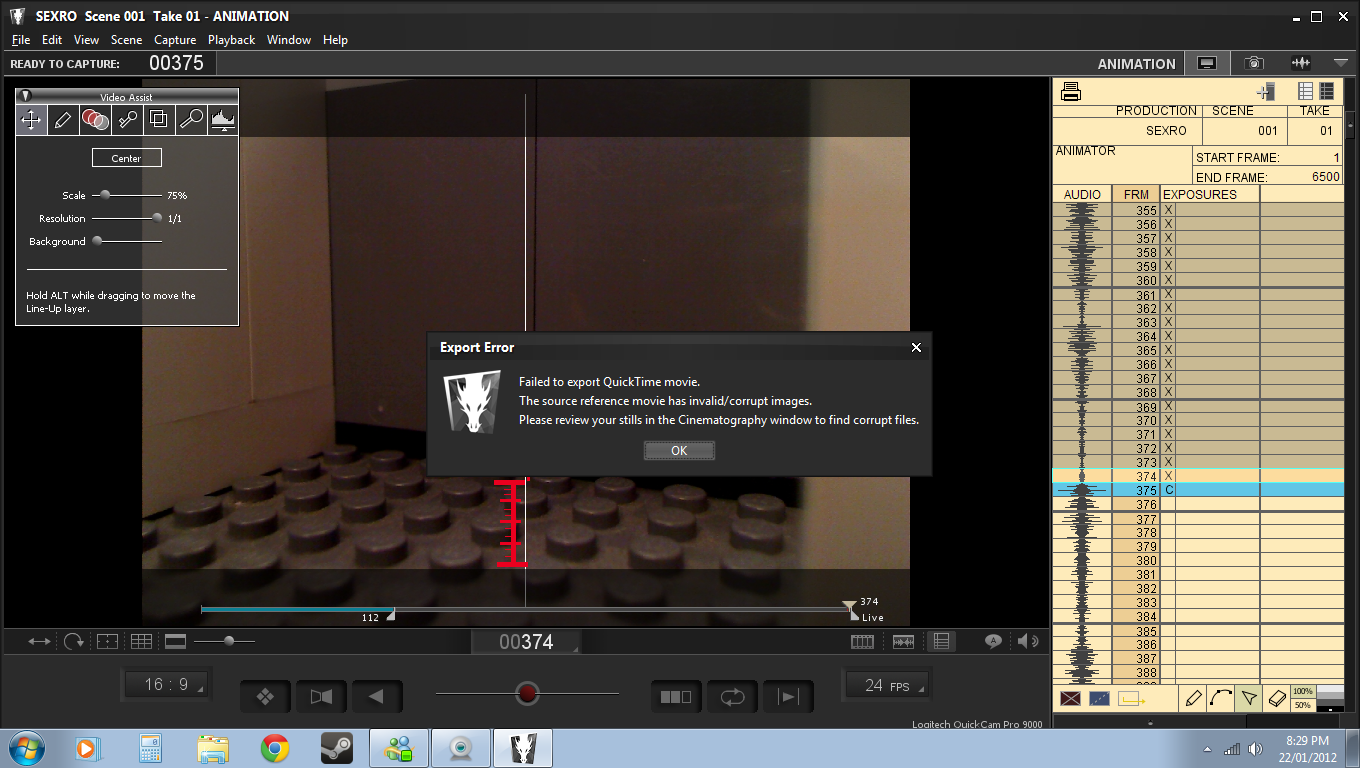Select the X-Sheet arrow pointer tool
Image resolution: width=1360 pixels, height=768 pixels.
coord(1248,698)
